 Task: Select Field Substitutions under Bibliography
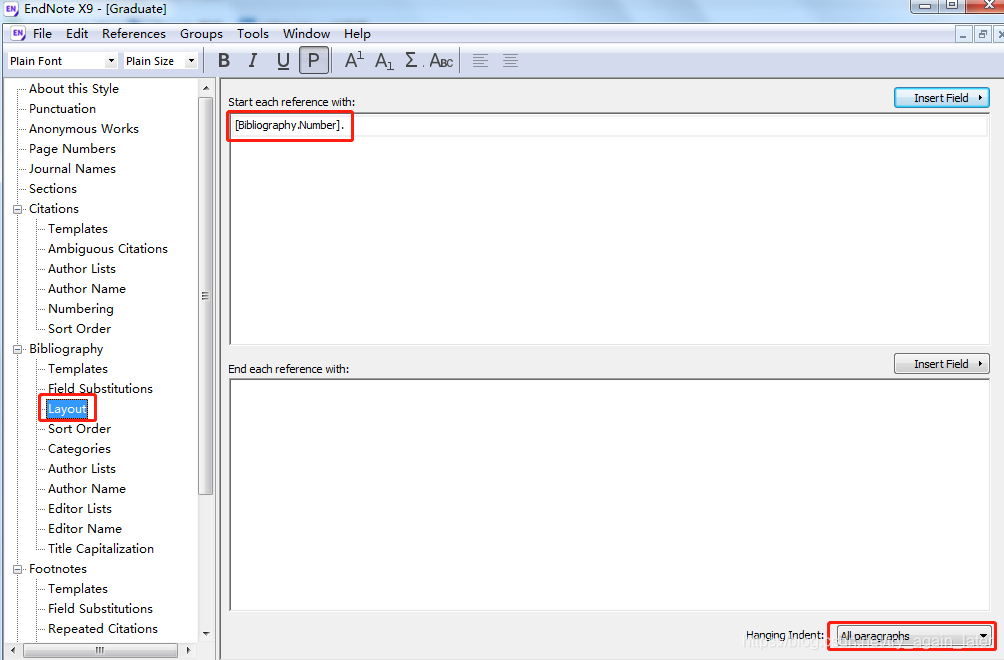point(100,389)
